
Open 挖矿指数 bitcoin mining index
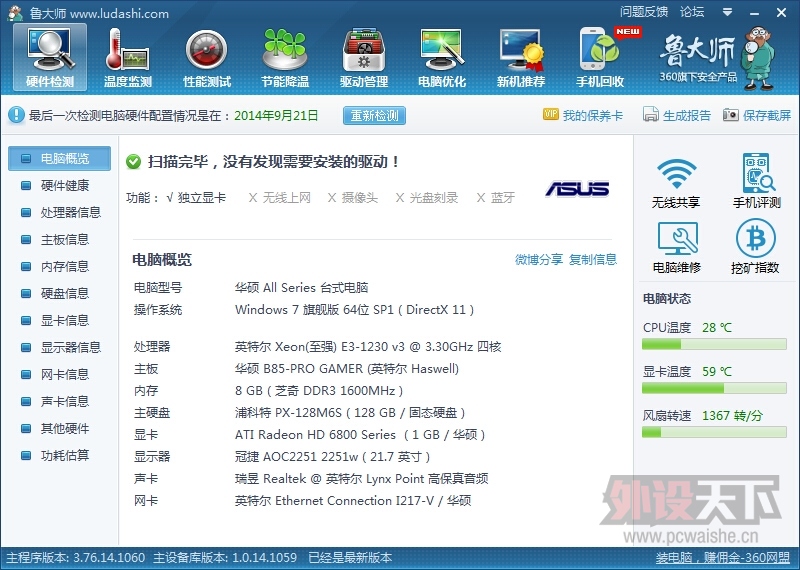pos(755,247)
